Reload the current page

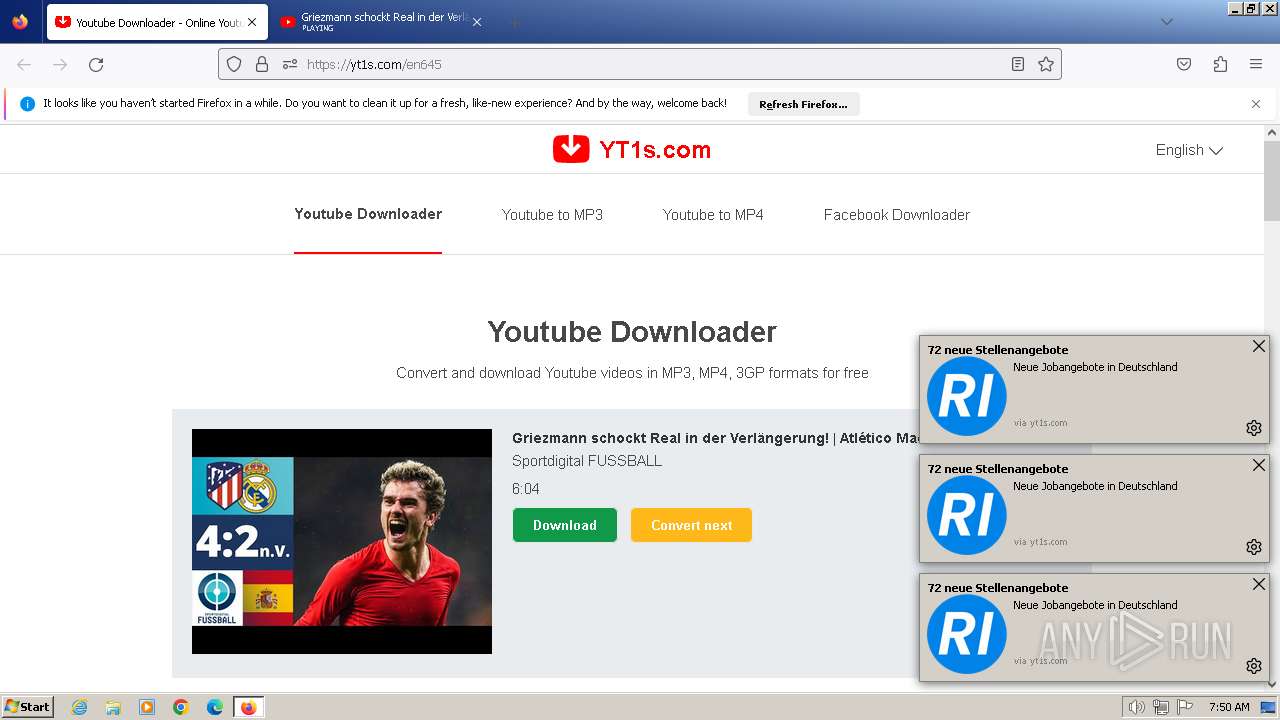click(x=96, y=64)
